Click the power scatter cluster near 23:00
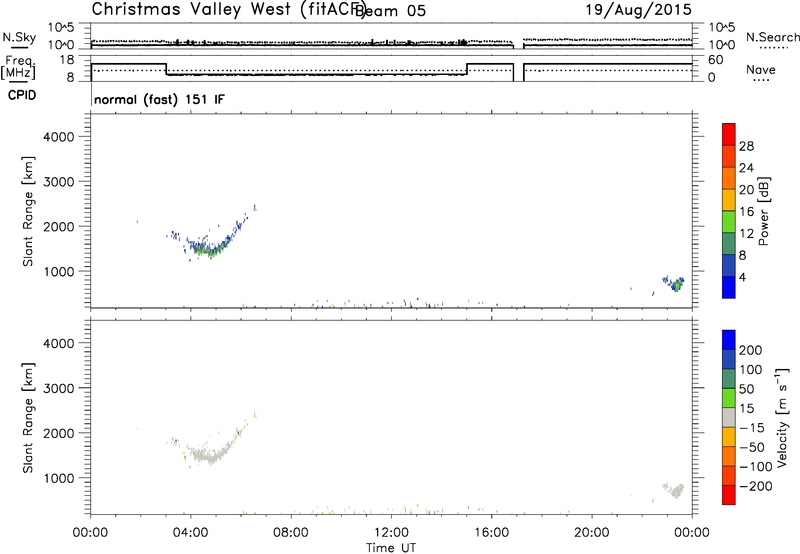The height and width of the screenshot is (554, 800). coord(673,283)
